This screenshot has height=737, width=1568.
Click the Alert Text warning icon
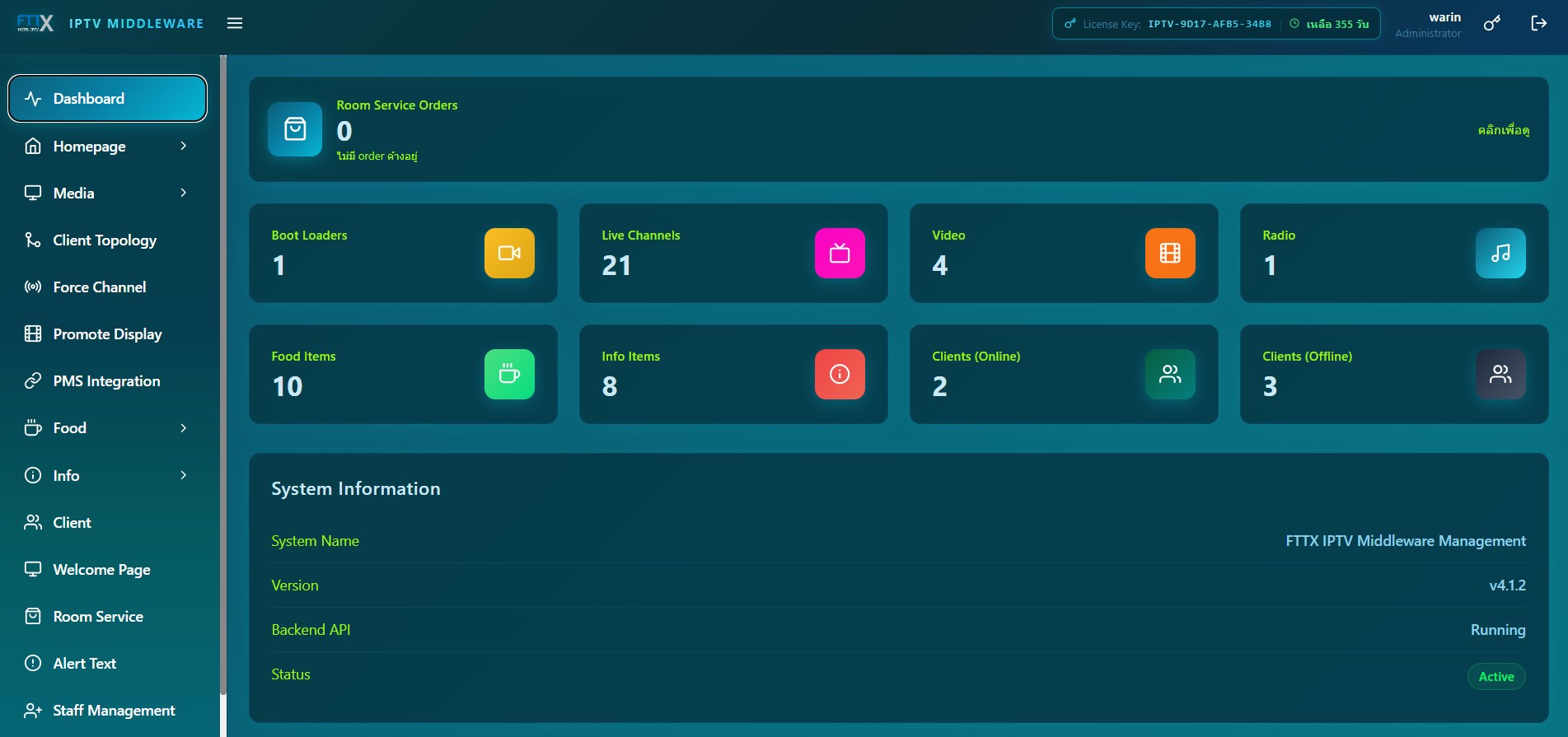33,663
